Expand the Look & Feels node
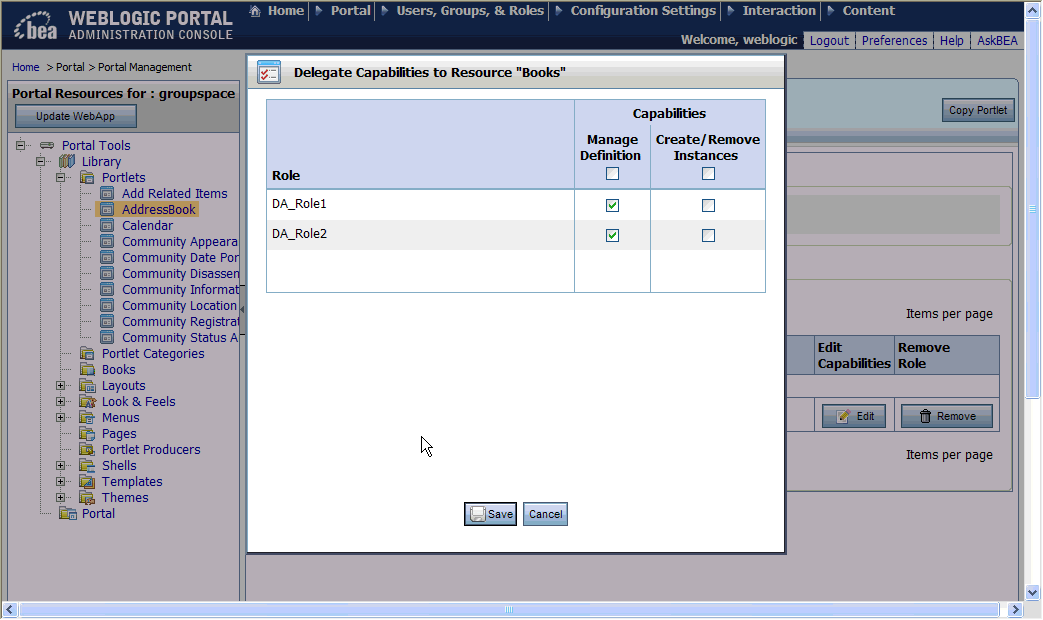1043x620 pixels. (x=61, y=401)
